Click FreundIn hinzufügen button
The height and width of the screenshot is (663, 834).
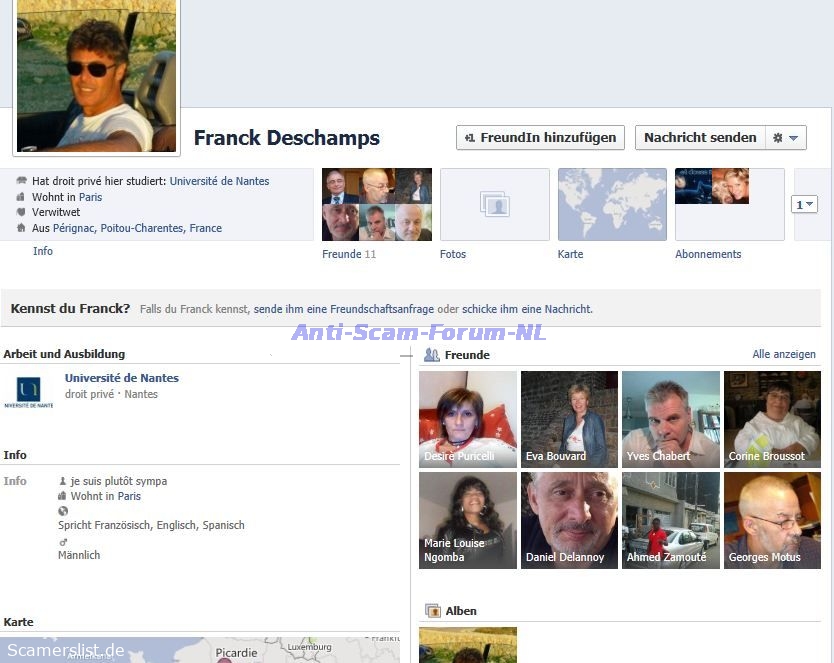tap(540, 138)
